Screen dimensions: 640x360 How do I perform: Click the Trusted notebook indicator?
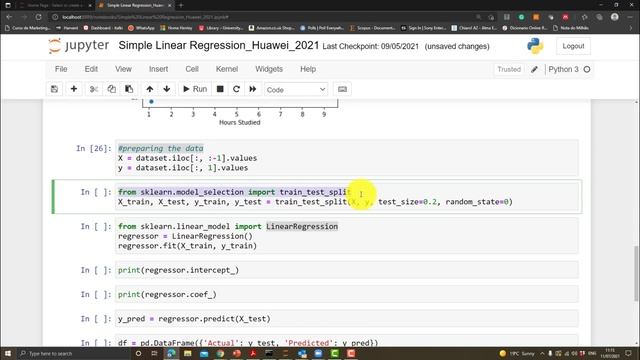click(509, 69)
